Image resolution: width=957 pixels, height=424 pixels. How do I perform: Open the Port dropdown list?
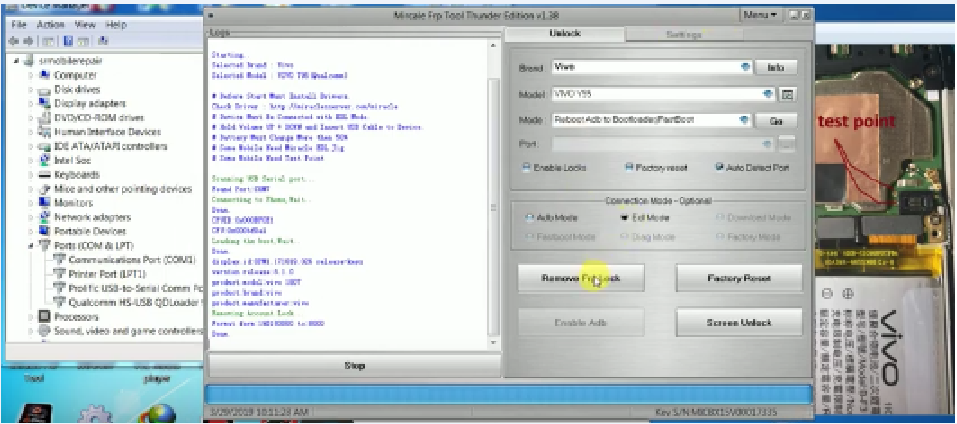[x=768, y=145]
